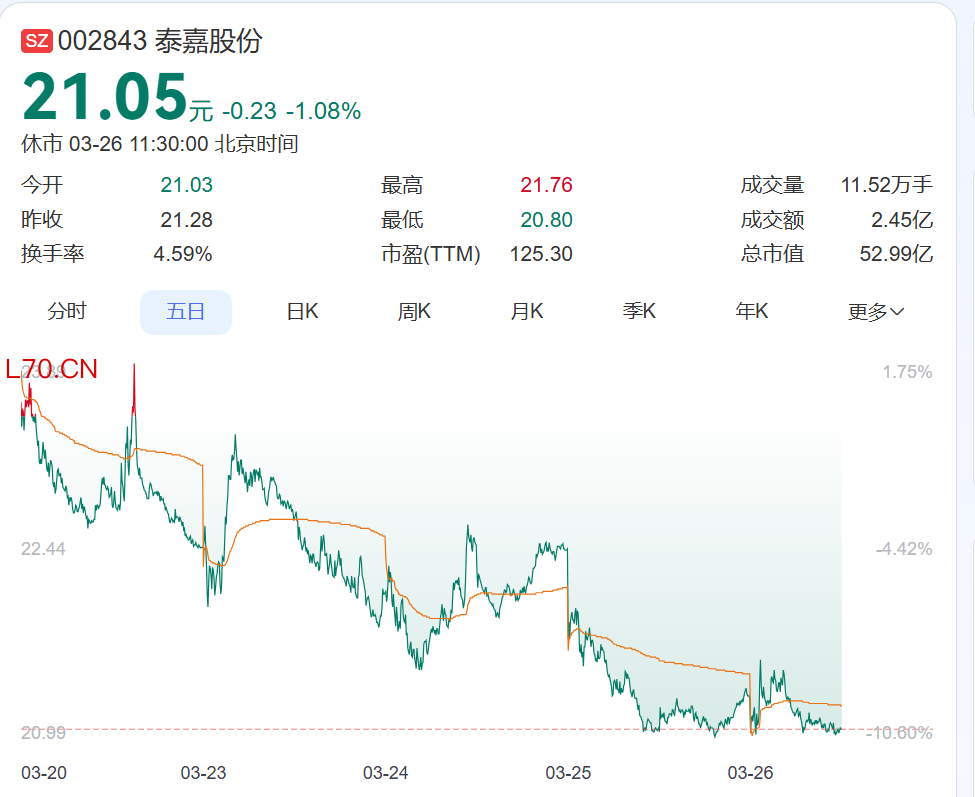Select the 03-24 date on timeline

[x=385, y=773]
